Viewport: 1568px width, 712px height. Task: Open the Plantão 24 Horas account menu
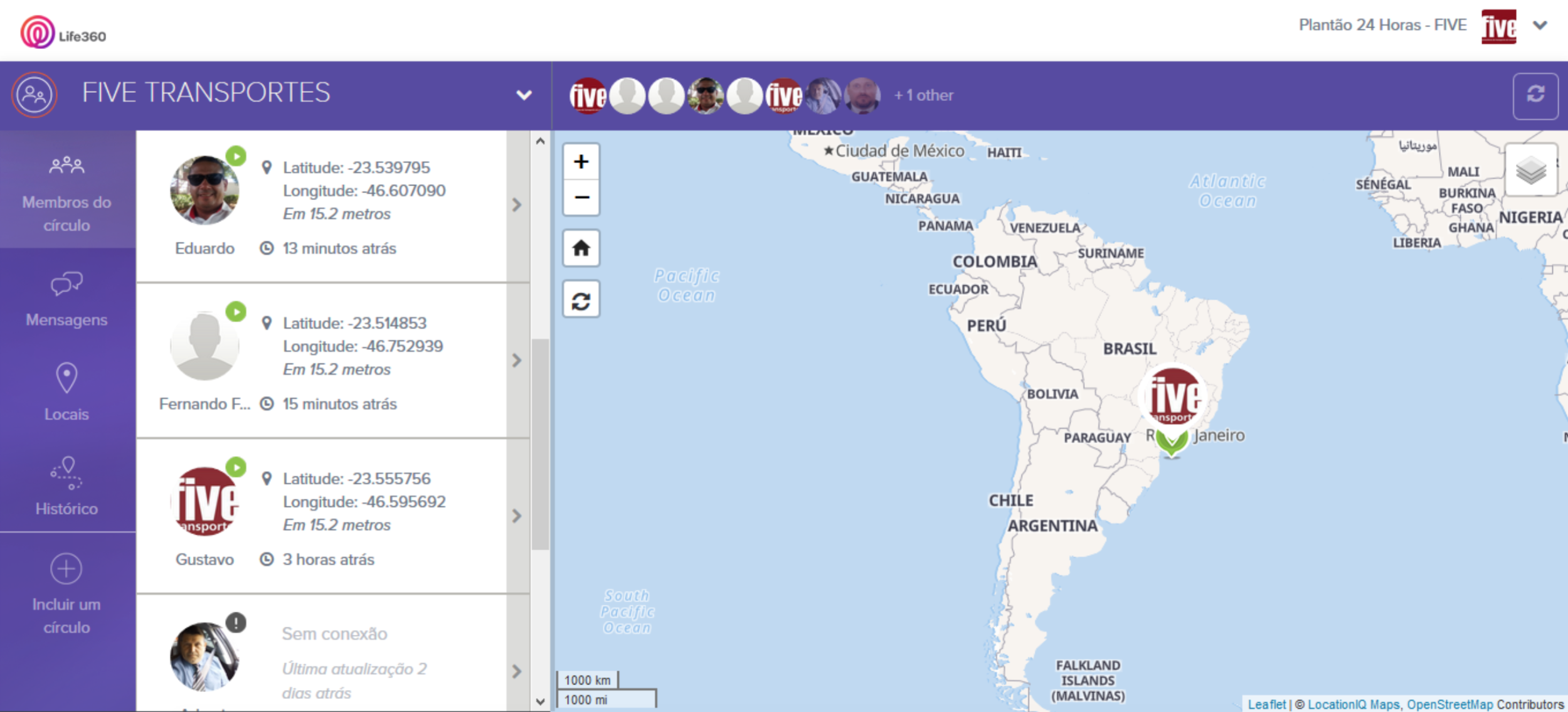coord(1540,26)
